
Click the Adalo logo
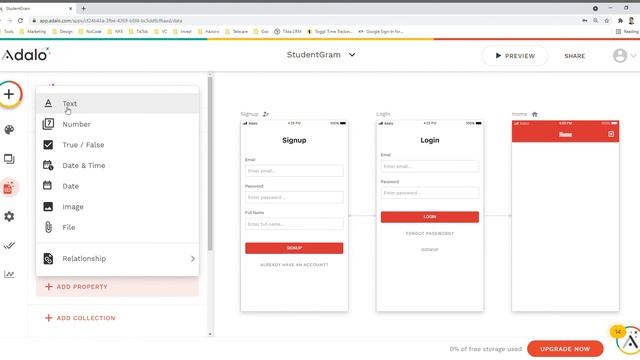point(25,54)
